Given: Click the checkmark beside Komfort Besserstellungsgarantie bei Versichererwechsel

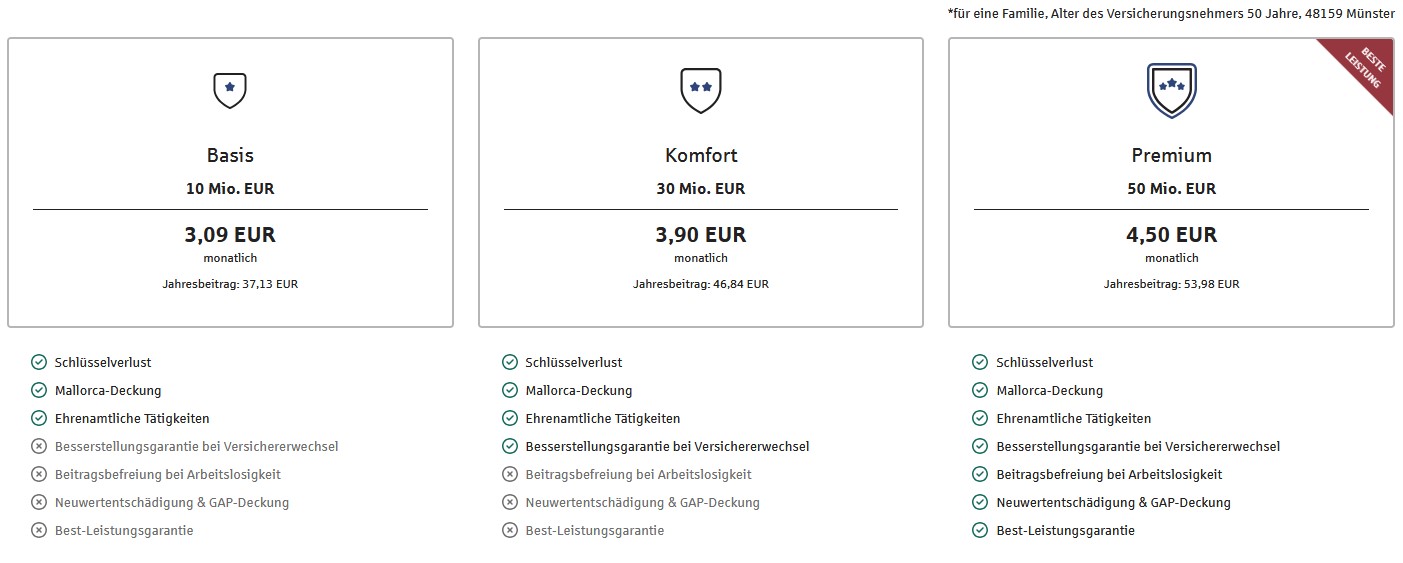Looking at the screenshot, I should coord(509,446).
